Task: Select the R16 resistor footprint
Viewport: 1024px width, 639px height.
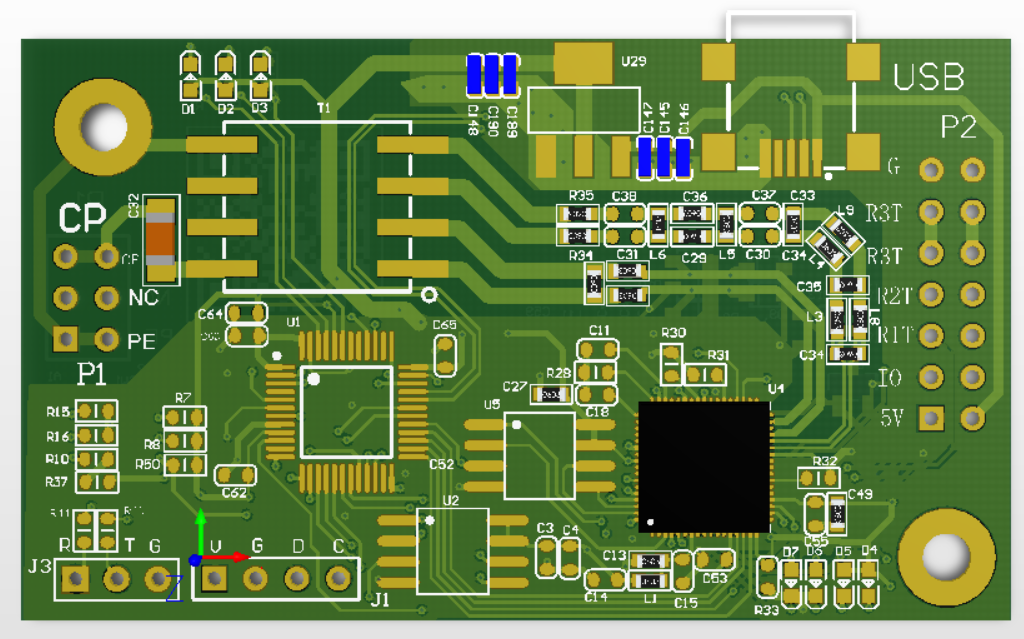Action: tap(97, 435)
